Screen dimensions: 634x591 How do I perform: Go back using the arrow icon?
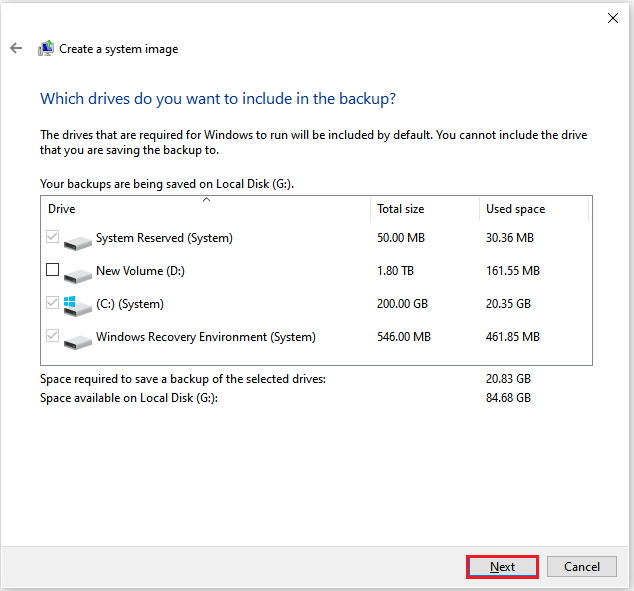click(x=16, y=48)
